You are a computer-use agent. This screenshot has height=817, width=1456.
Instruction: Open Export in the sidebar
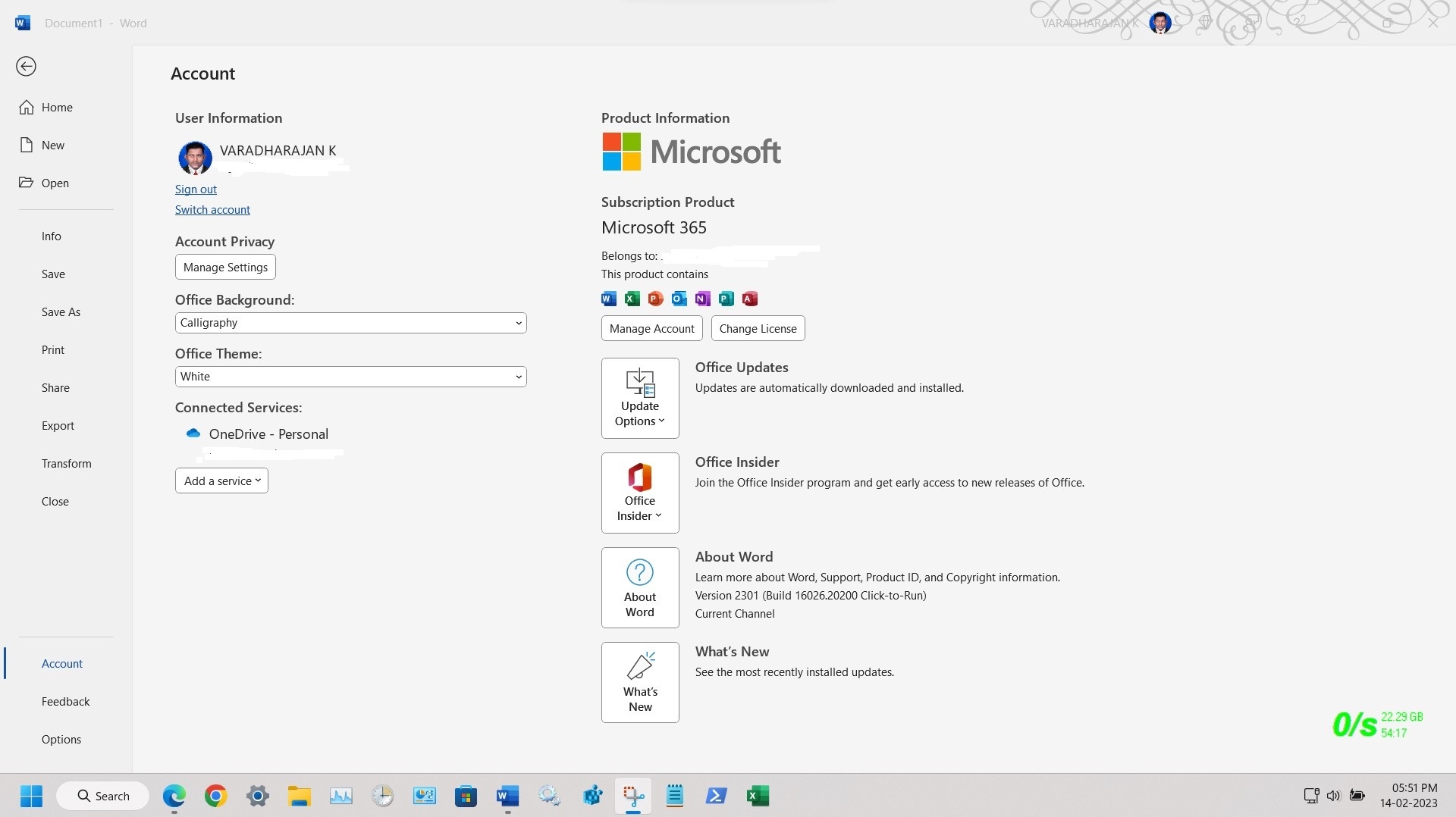tap(58, 426)
